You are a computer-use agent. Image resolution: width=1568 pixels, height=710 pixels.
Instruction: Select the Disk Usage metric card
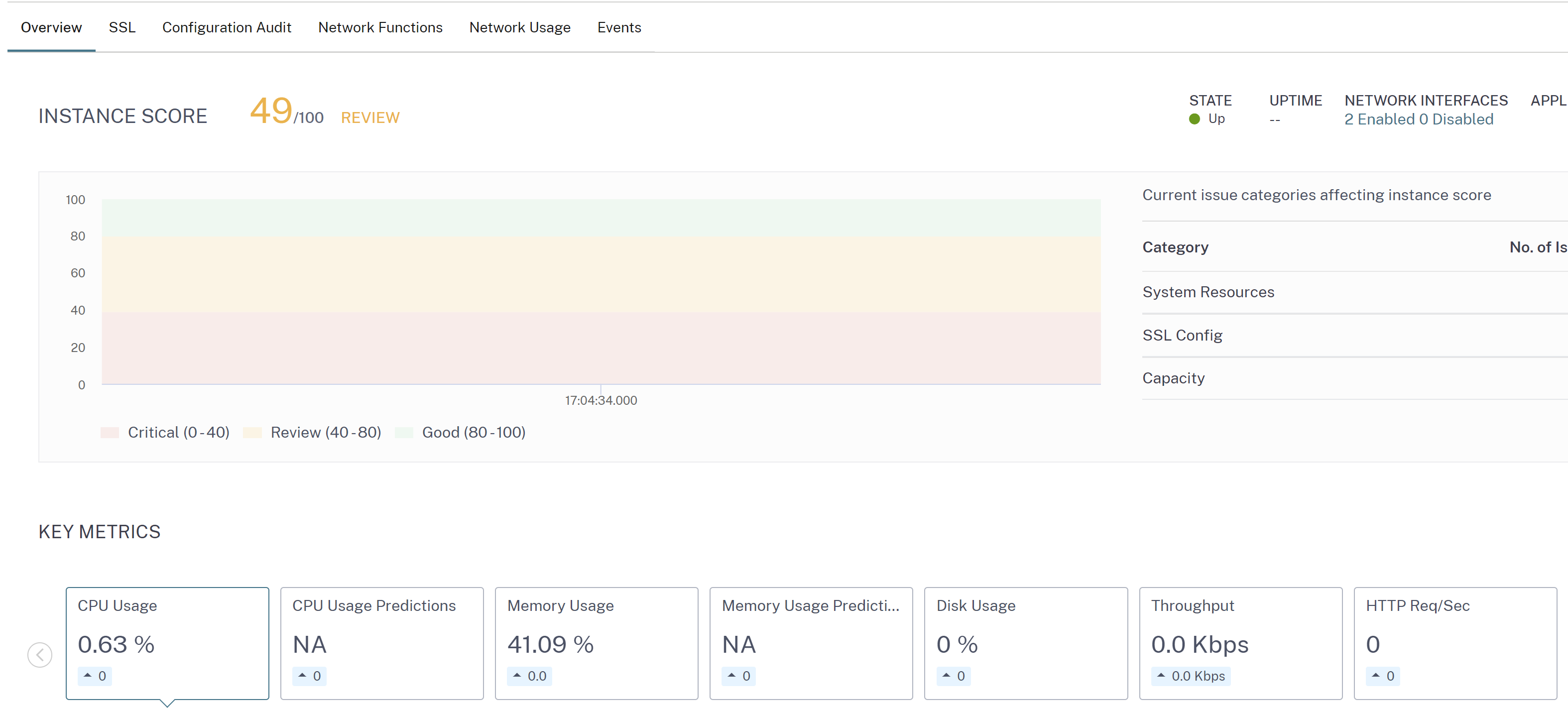[1026, 643]
